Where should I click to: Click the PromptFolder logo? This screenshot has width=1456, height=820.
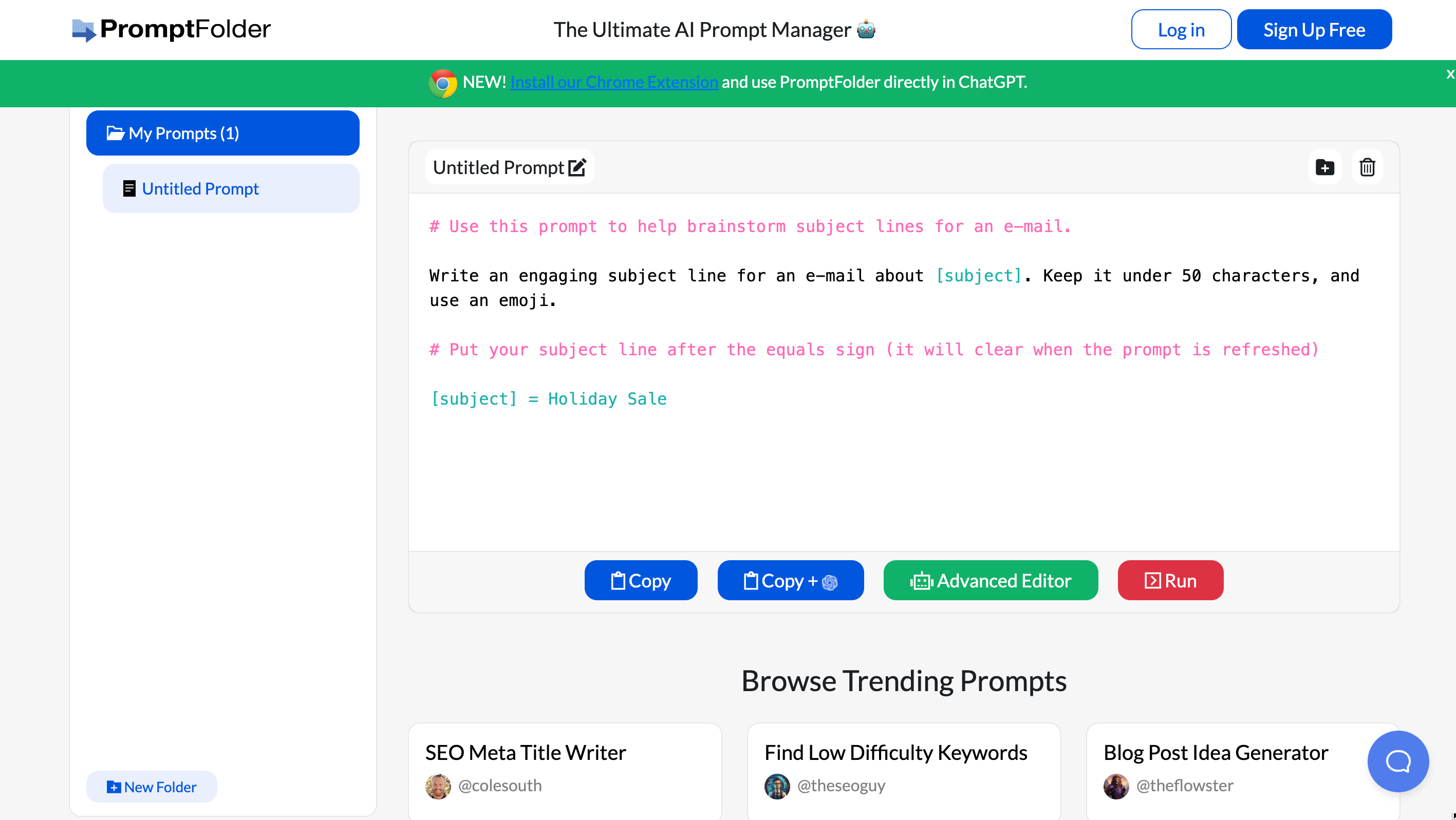click(x=171, y=29)
